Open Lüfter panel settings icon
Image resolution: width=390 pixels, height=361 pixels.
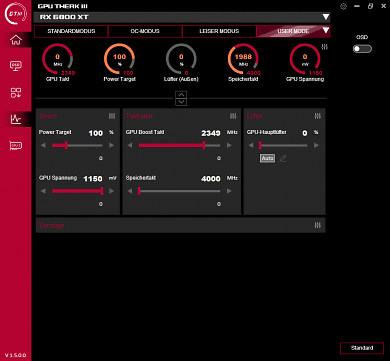(x=318, y=116)
